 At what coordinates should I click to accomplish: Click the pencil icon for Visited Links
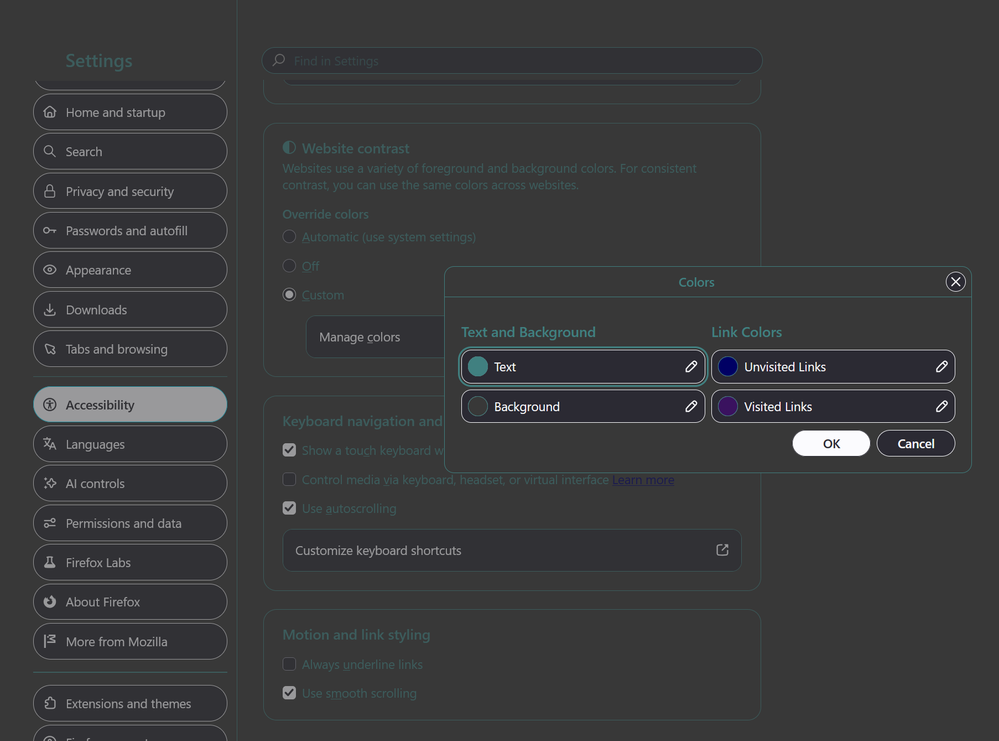[942, 406]
